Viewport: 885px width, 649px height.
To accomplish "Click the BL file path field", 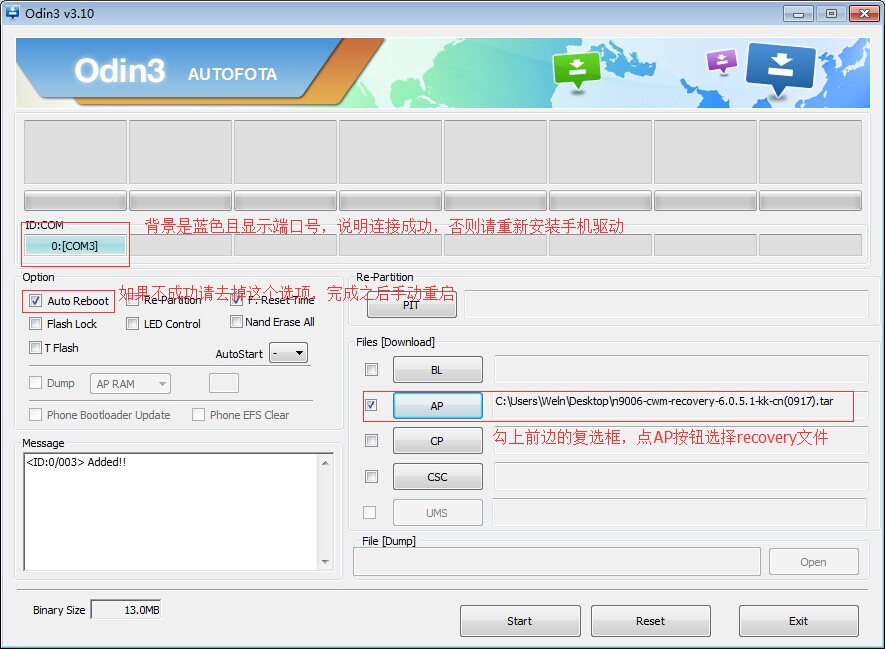I will [681, 370].
